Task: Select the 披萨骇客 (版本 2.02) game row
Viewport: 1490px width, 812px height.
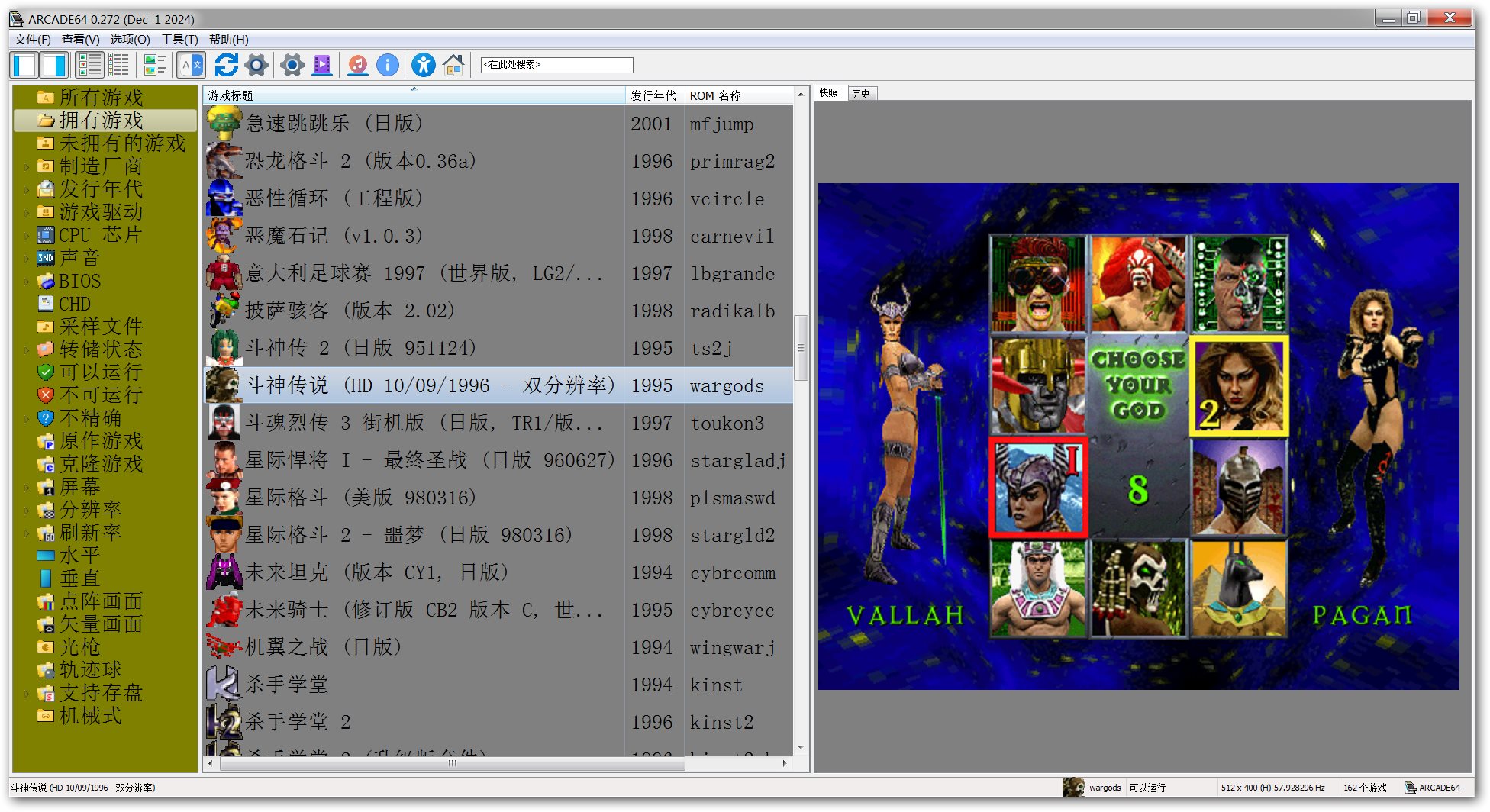Action: click(x=498, y=311)
